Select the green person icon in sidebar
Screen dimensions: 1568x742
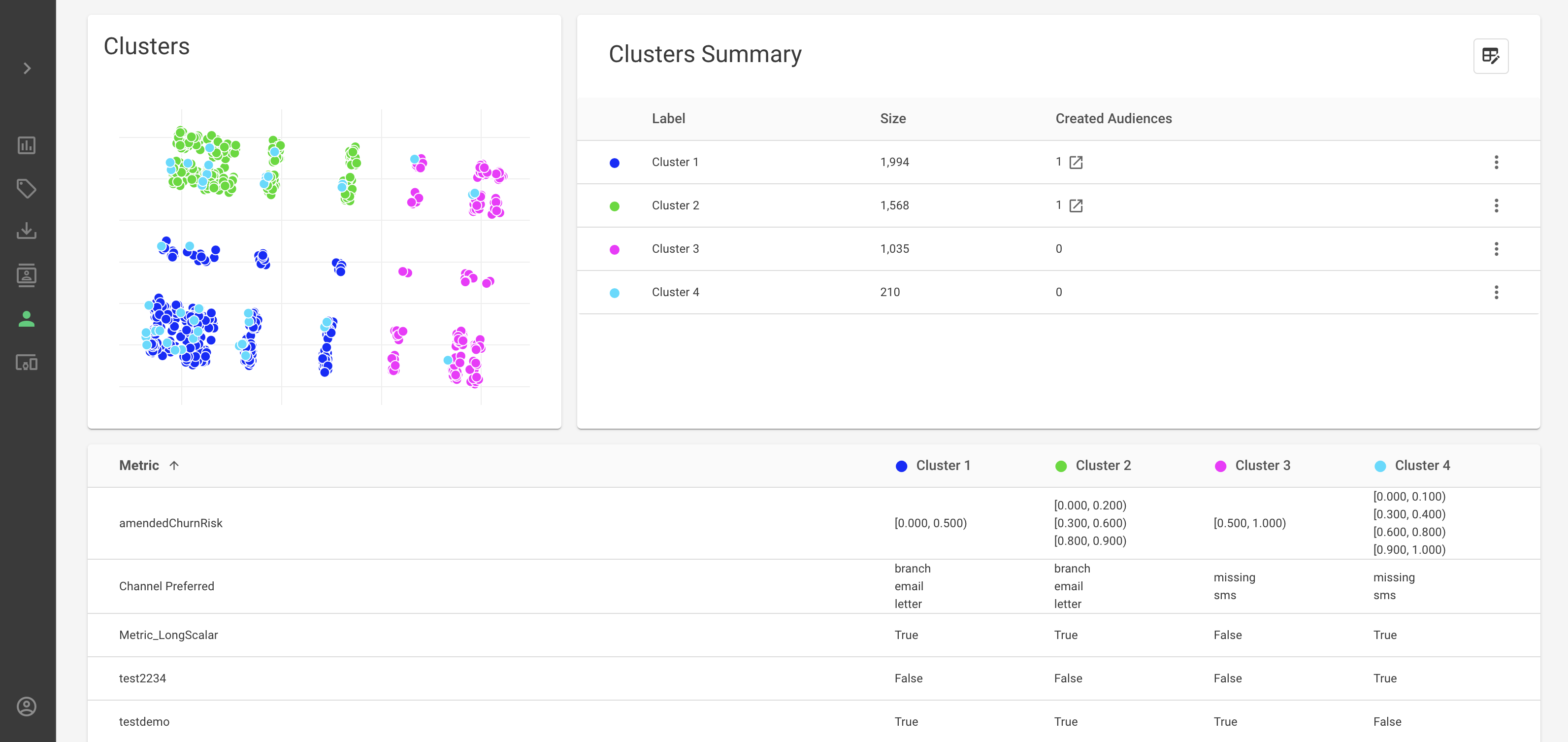click(x=27, y=319)
